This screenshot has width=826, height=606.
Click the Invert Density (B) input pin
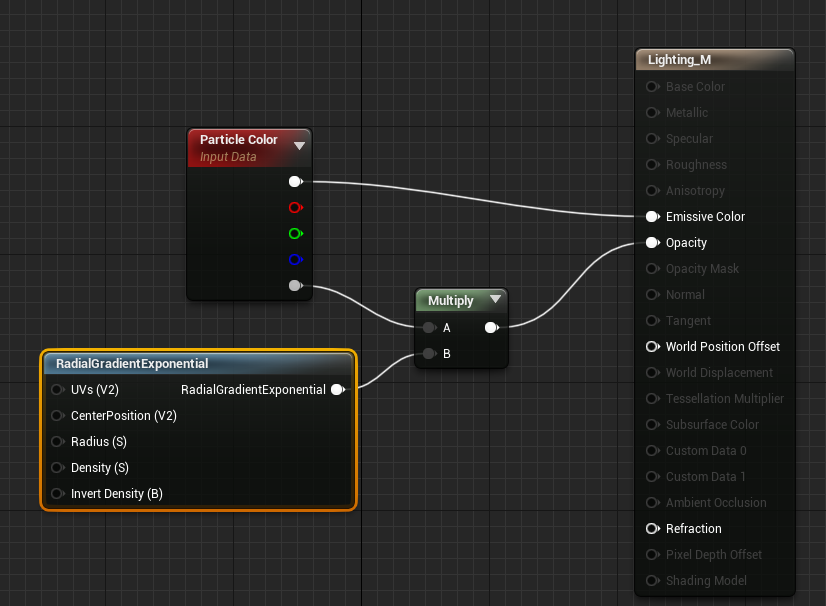tap(58, 494)
